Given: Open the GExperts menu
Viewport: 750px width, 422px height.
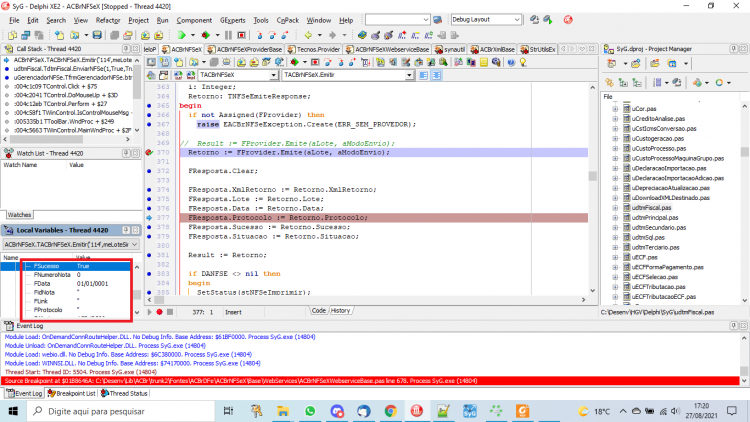Looking at the screenshot, I should pos(232,20).
